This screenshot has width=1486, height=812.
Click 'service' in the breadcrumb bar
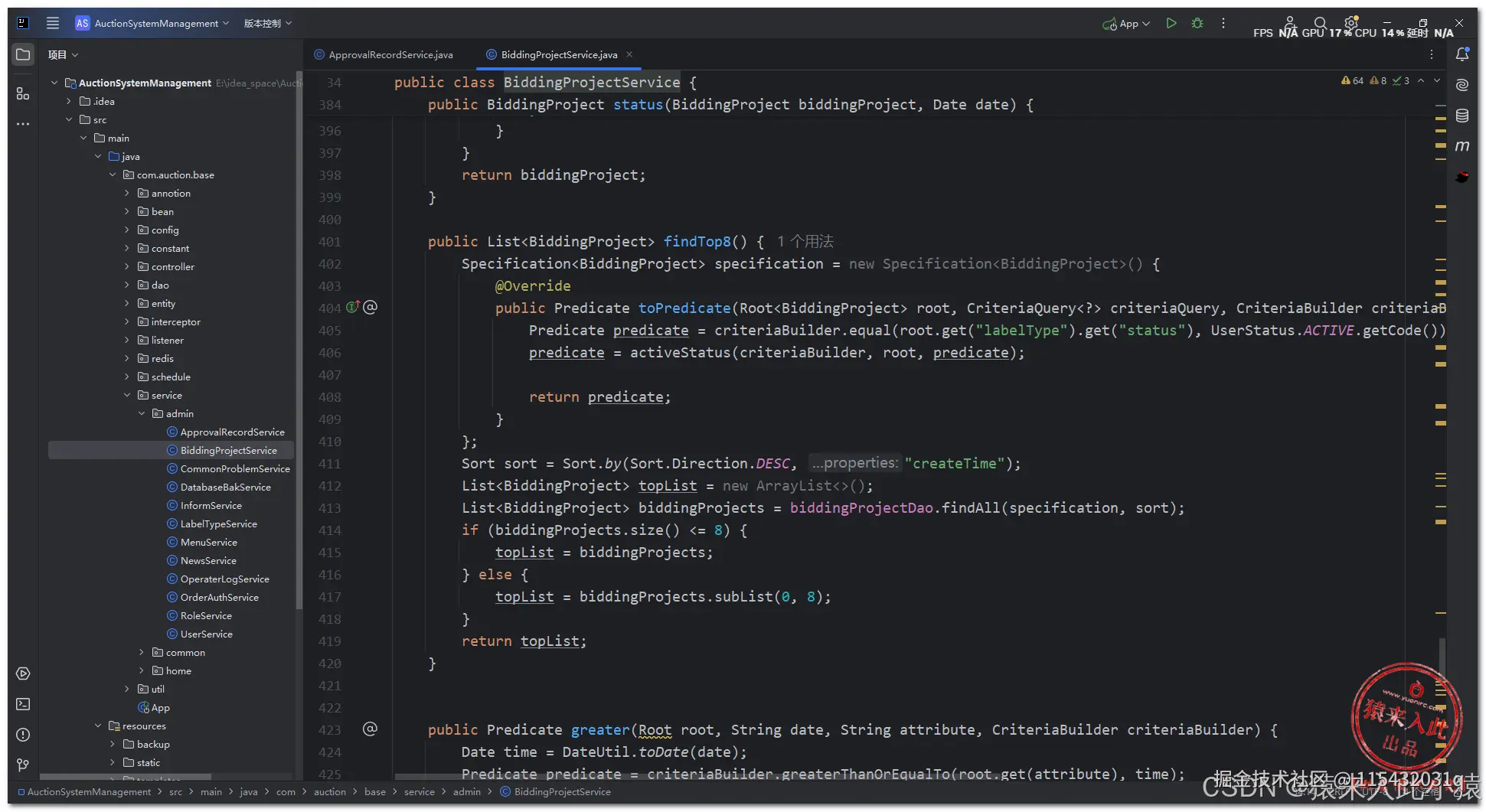pyautogui.click(x=420, y=791)
